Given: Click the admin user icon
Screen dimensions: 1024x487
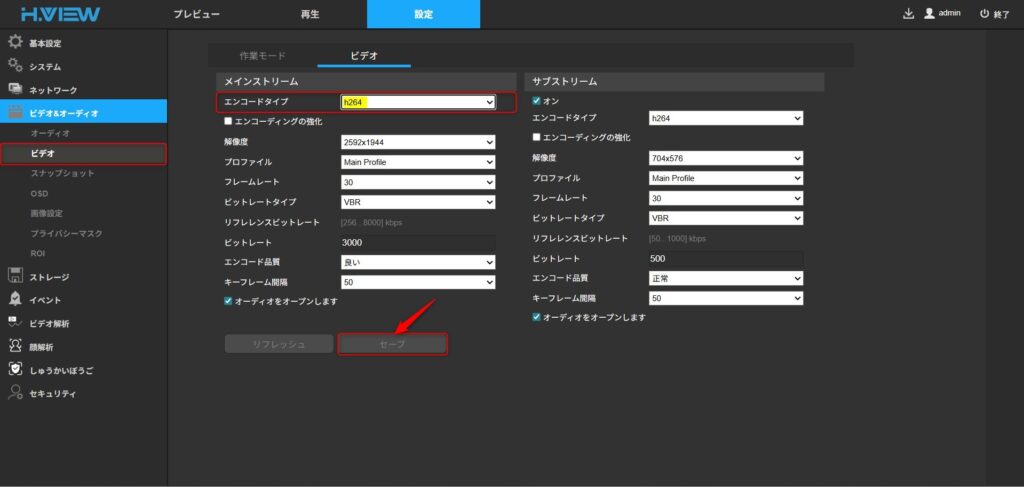Looking at the screenshot, I should pos(929,14).
